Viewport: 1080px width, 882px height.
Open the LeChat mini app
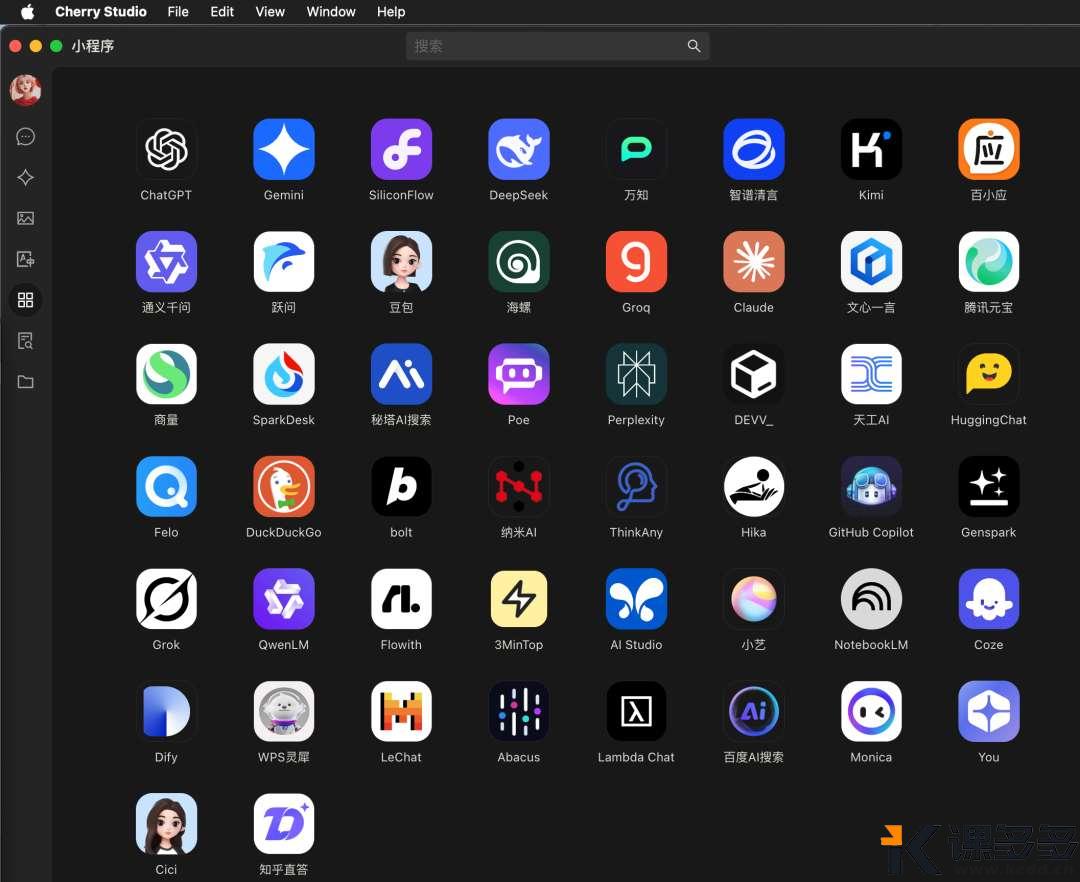402,711
